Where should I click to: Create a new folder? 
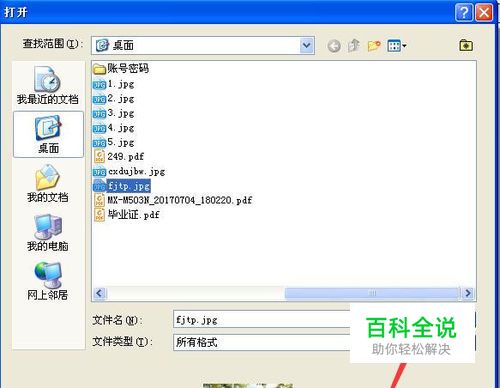click(x=374, y=45)
